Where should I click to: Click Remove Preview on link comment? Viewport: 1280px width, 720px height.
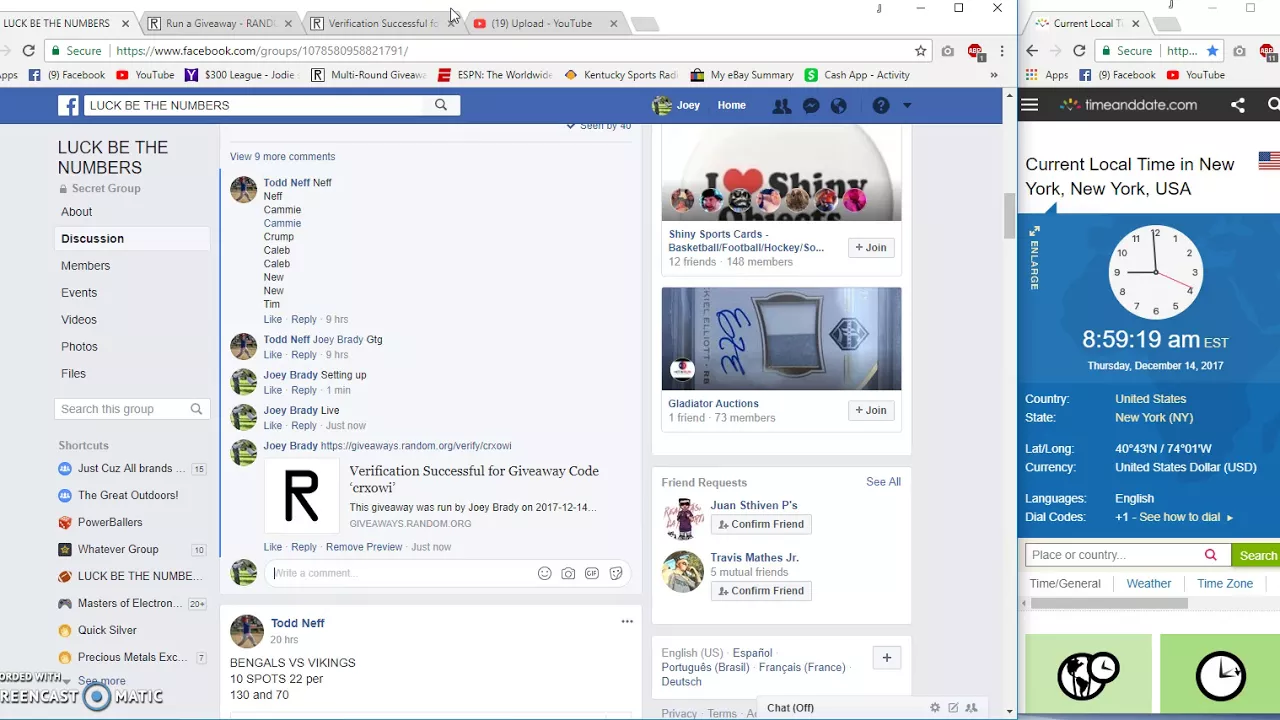point(364,547)
